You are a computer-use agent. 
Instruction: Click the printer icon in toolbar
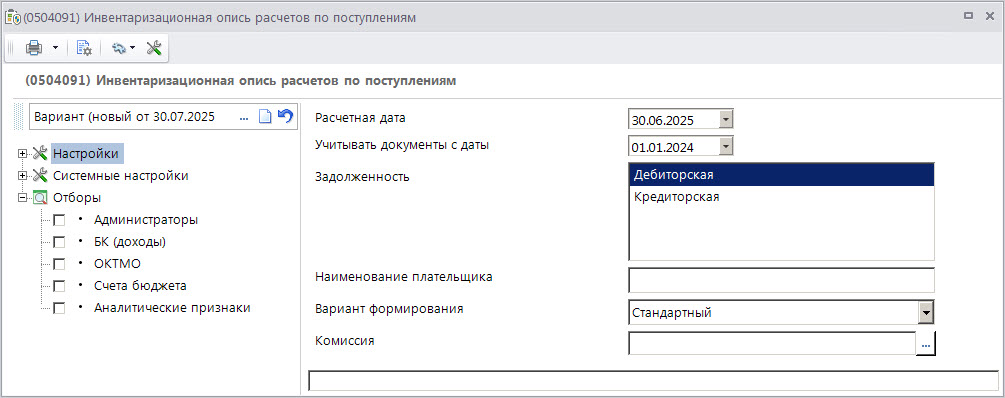(33, 47)
